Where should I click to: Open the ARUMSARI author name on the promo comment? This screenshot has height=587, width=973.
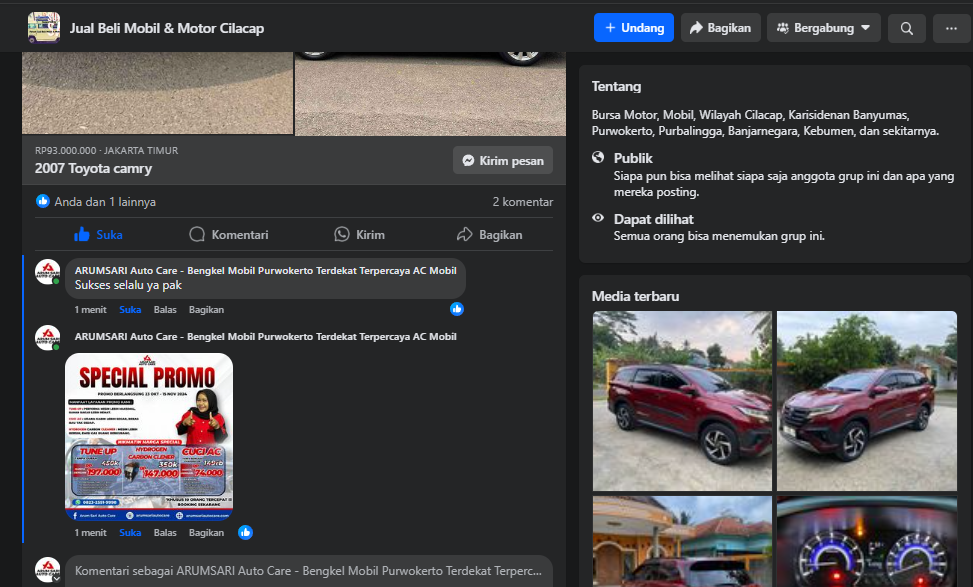pos(266,336)
